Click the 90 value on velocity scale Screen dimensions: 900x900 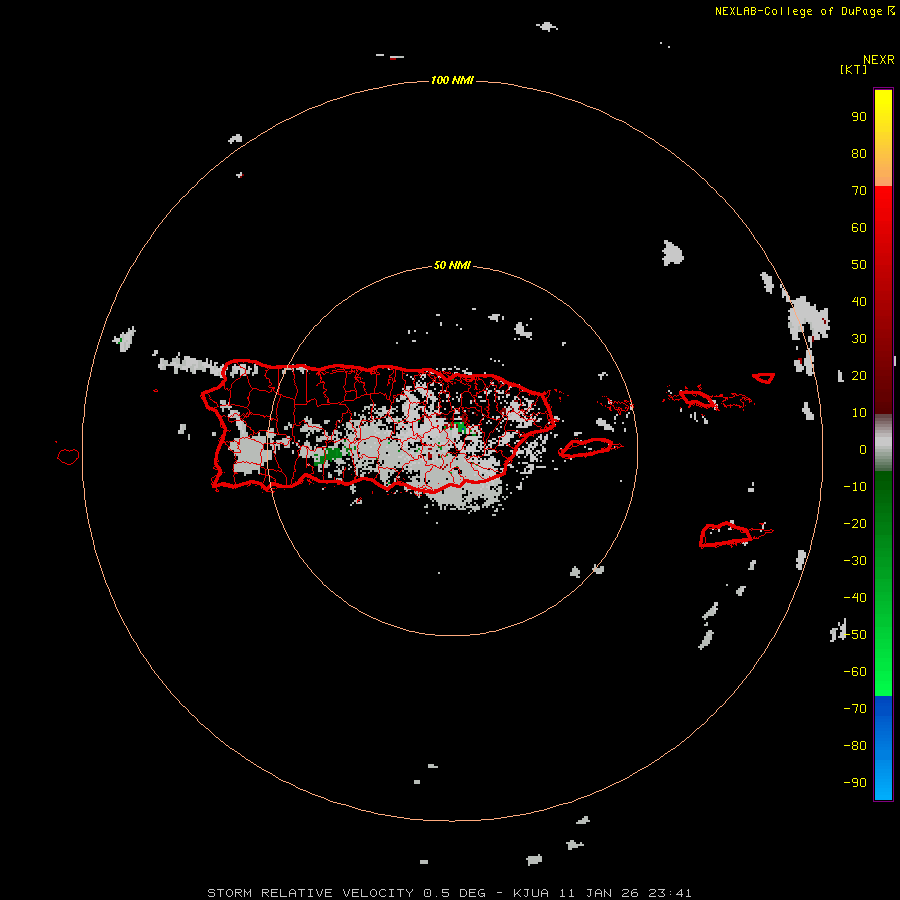(x=859, y=117)
